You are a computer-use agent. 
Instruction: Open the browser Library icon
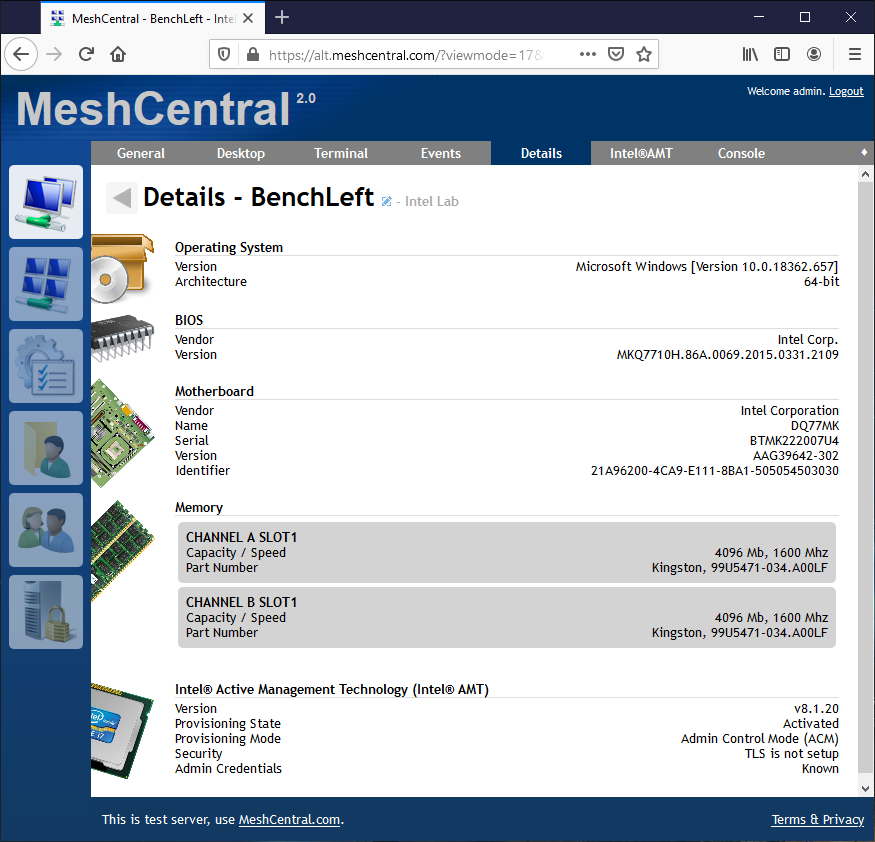pyautogui.click(x=750, y=54)
